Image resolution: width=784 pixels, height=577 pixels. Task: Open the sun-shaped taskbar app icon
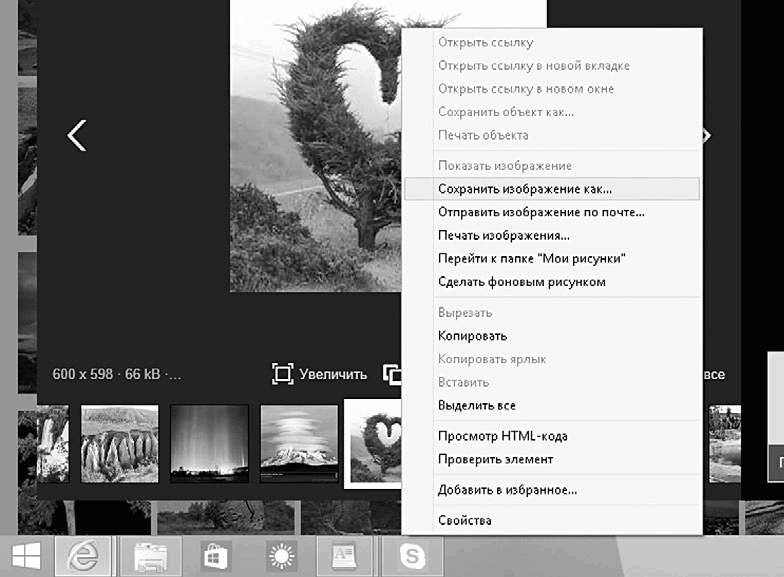pyautogui.click(x=282, y=556)
